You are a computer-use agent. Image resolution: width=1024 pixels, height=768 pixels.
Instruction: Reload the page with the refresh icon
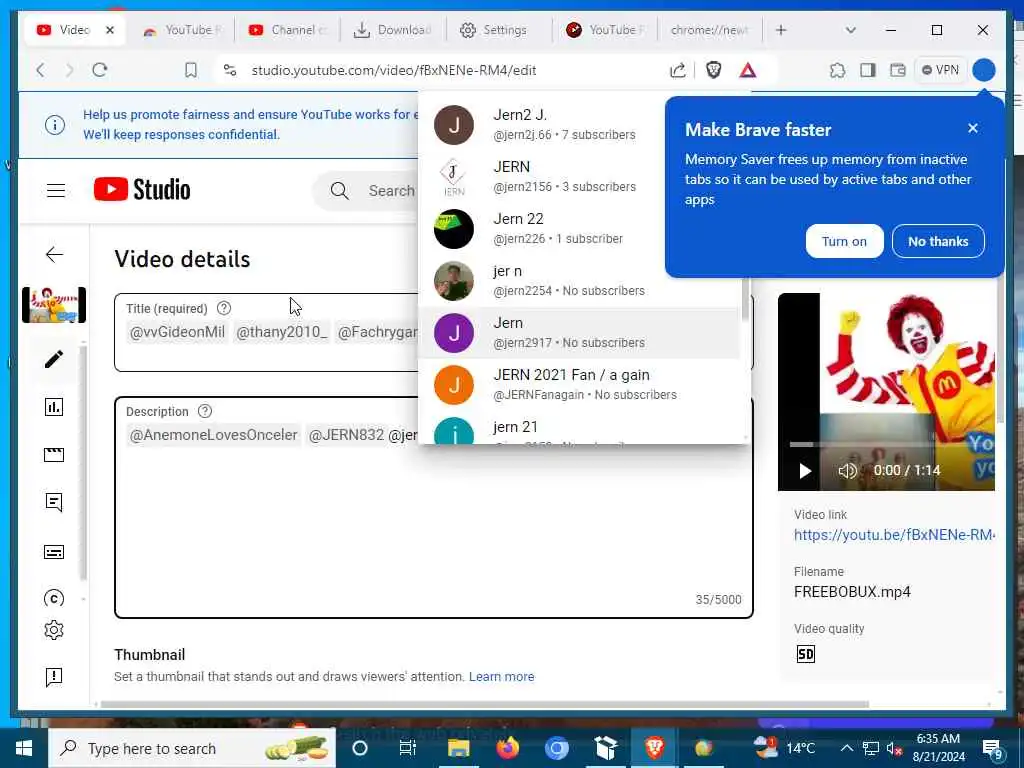point(99,70)
